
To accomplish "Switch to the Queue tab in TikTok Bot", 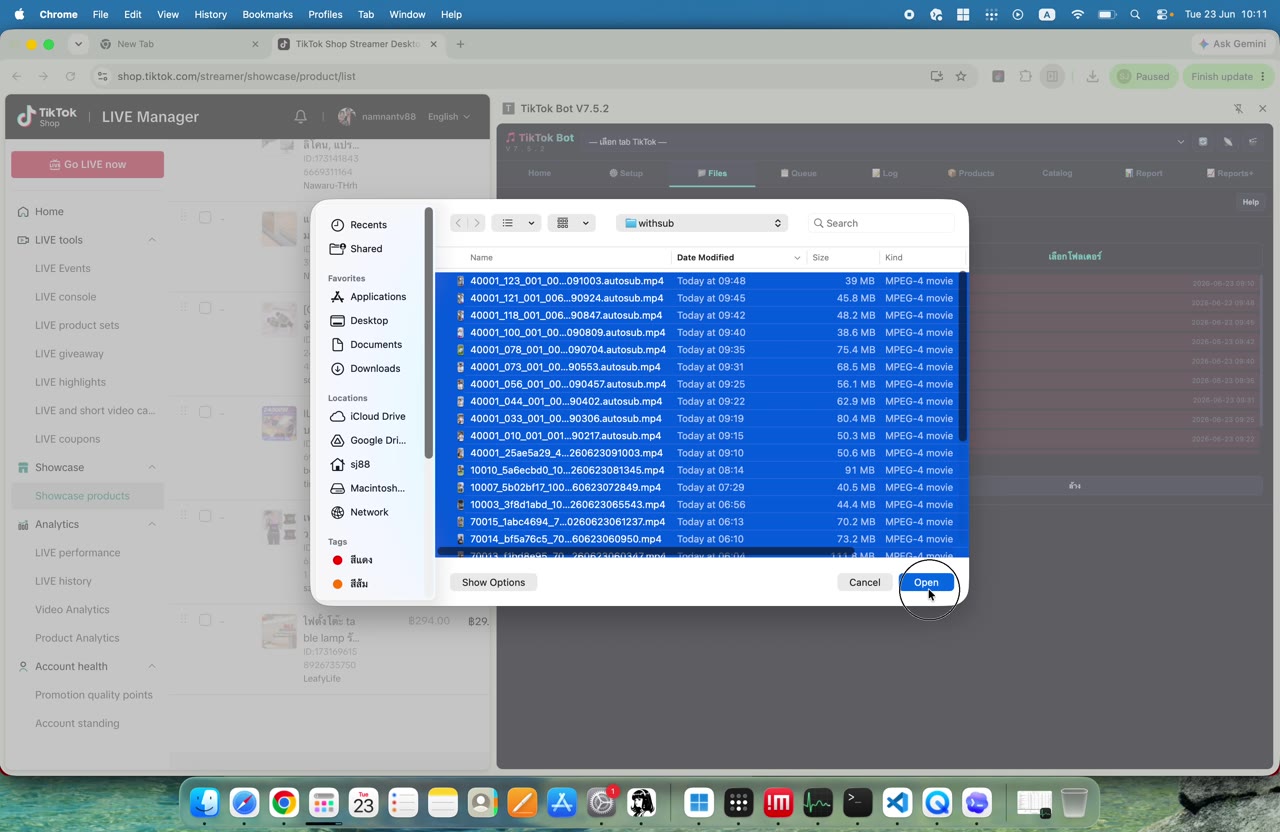I will click(x=798, y=173).
